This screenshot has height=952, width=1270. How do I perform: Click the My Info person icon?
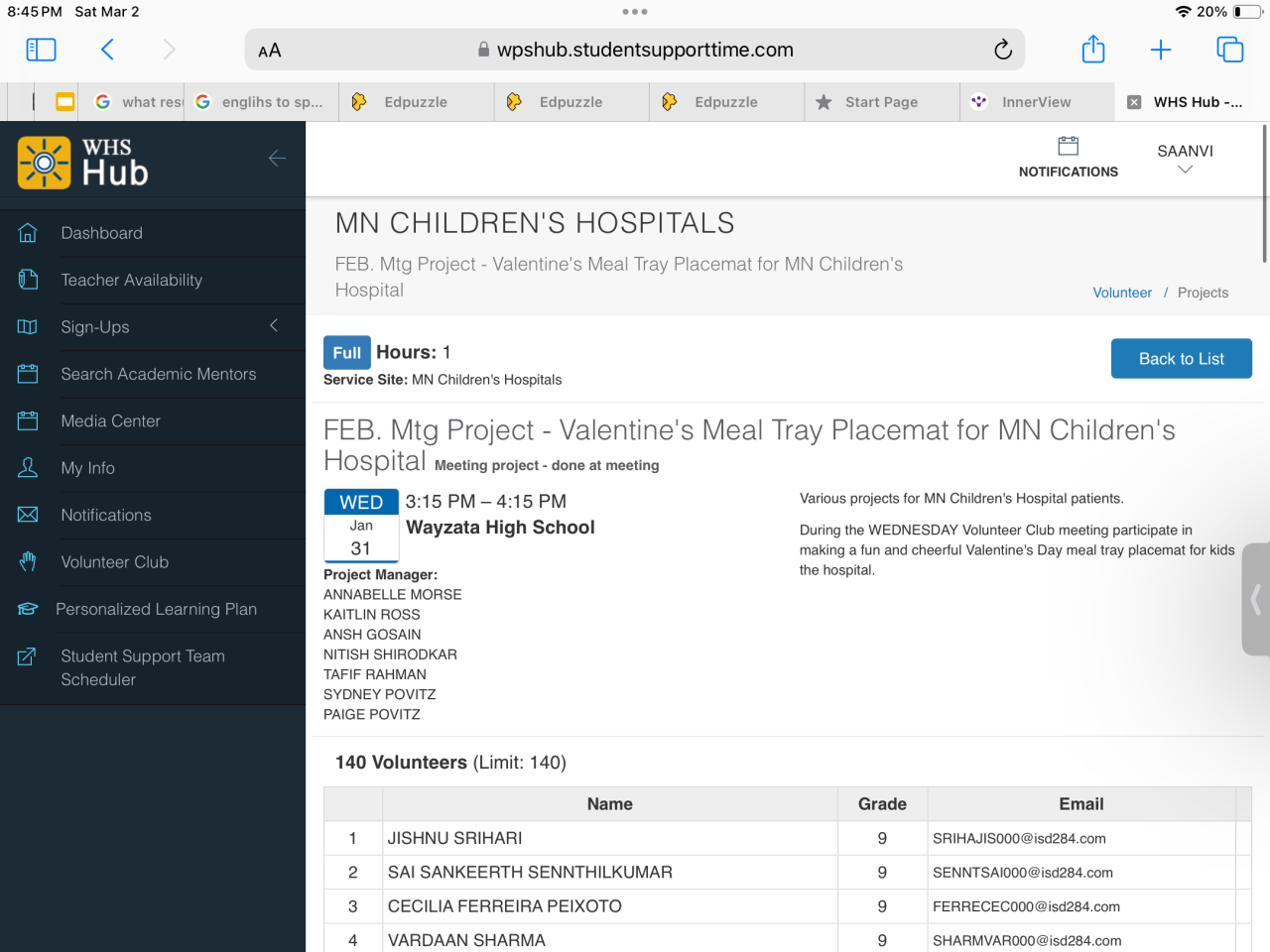coord(28,468)
